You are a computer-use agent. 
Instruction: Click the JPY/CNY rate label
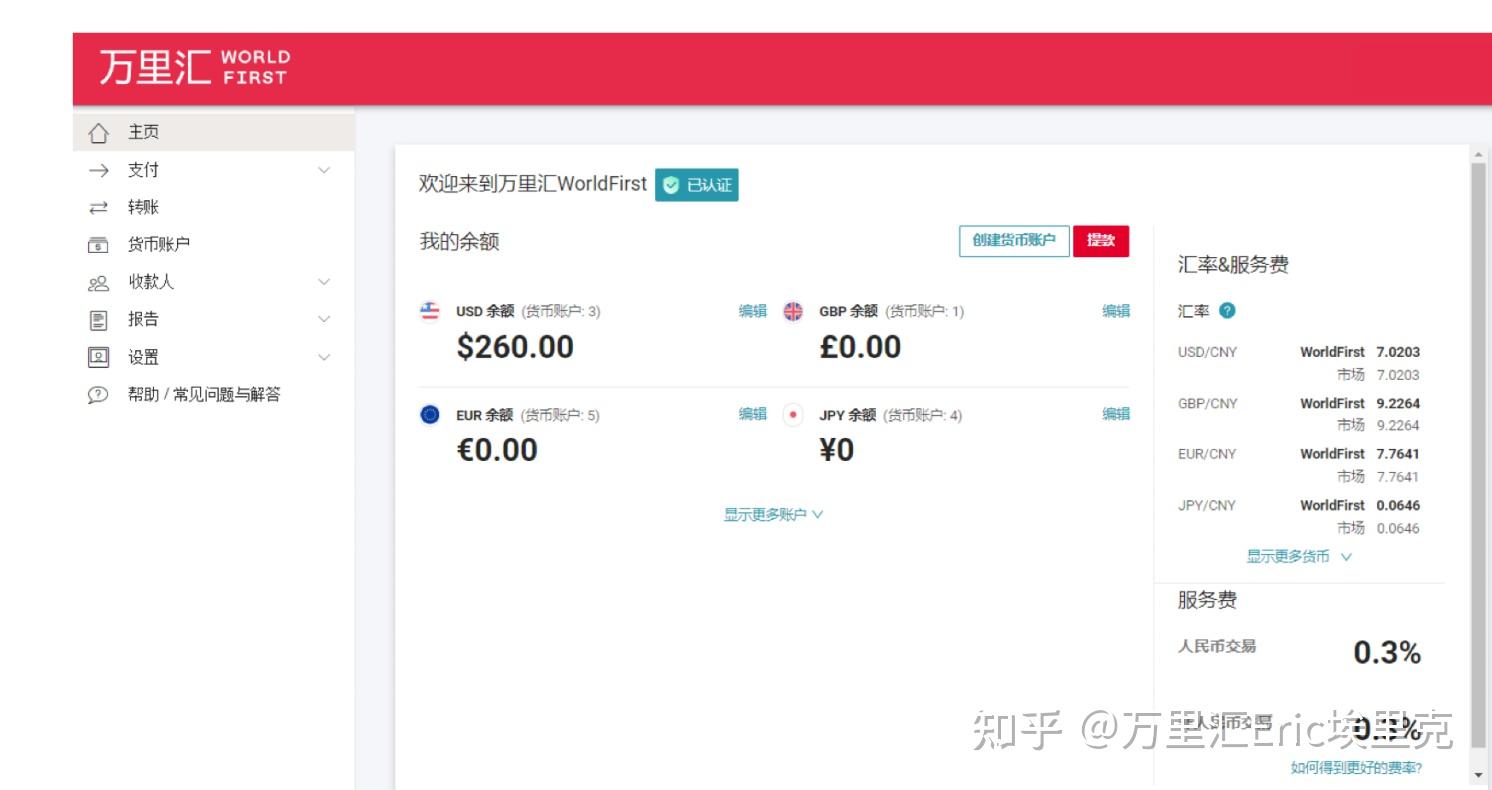(x=1207, y=506)
